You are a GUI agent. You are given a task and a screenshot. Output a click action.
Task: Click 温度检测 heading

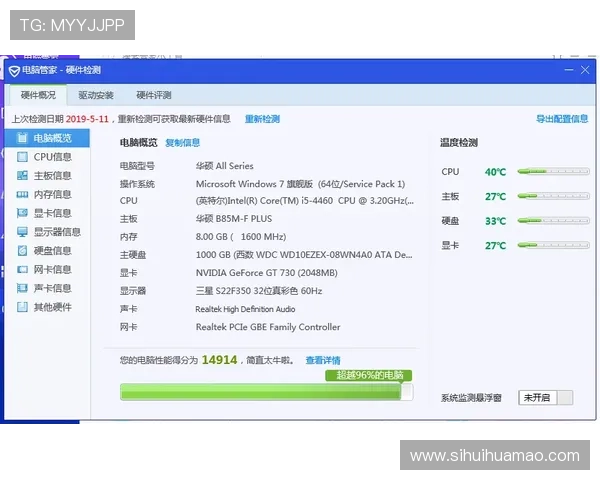click(x=458, y=143)
